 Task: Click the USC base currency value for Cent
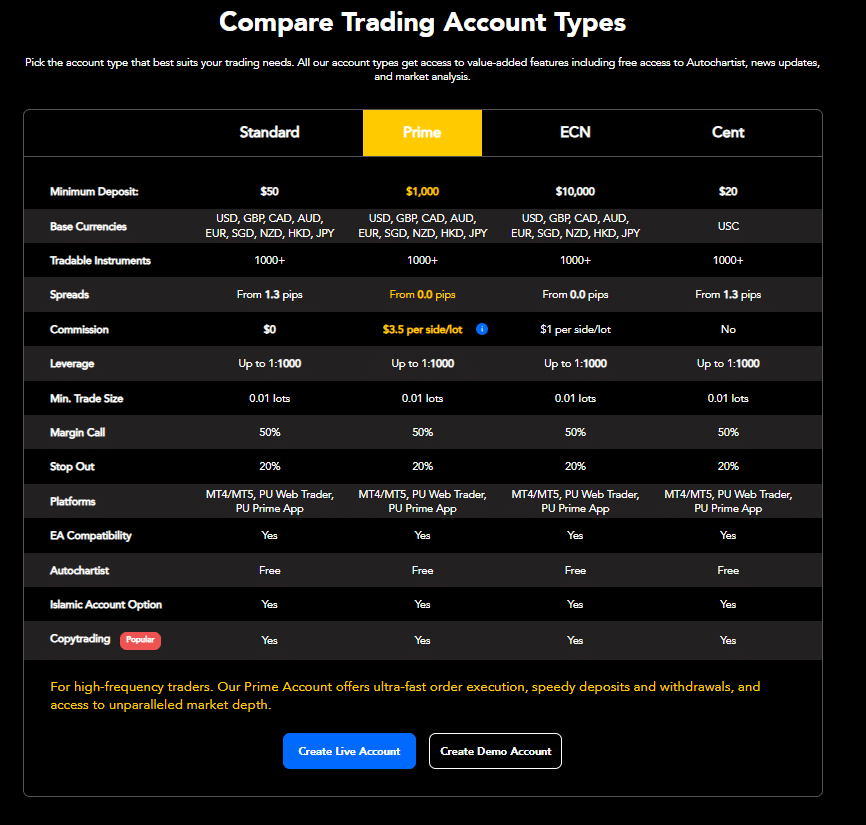(x=728, y=226)
